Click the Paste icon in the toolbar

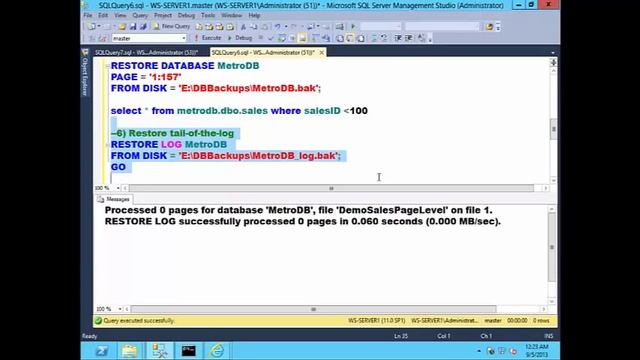tap(265, 27)
